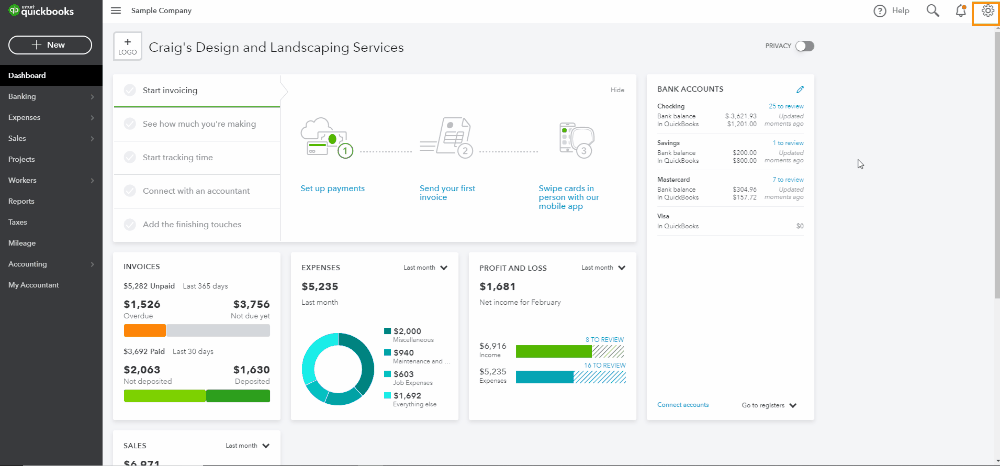Click the Visa account row
1000x466 pixels.
730,221
